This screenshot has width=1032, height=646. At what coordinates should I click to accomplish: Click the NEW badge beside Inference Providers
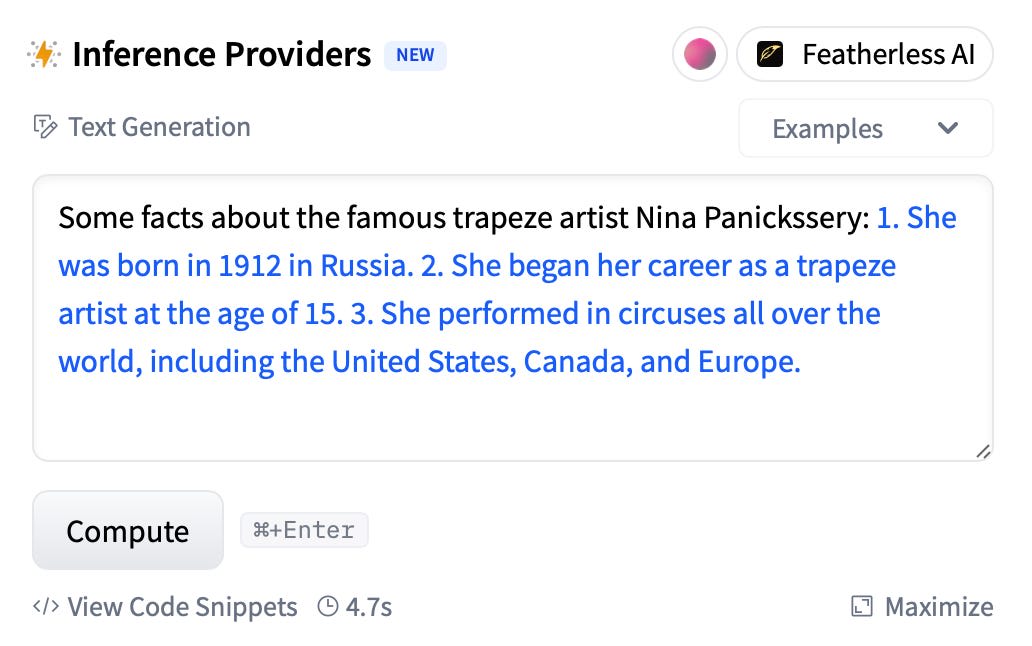click(415, 55)
